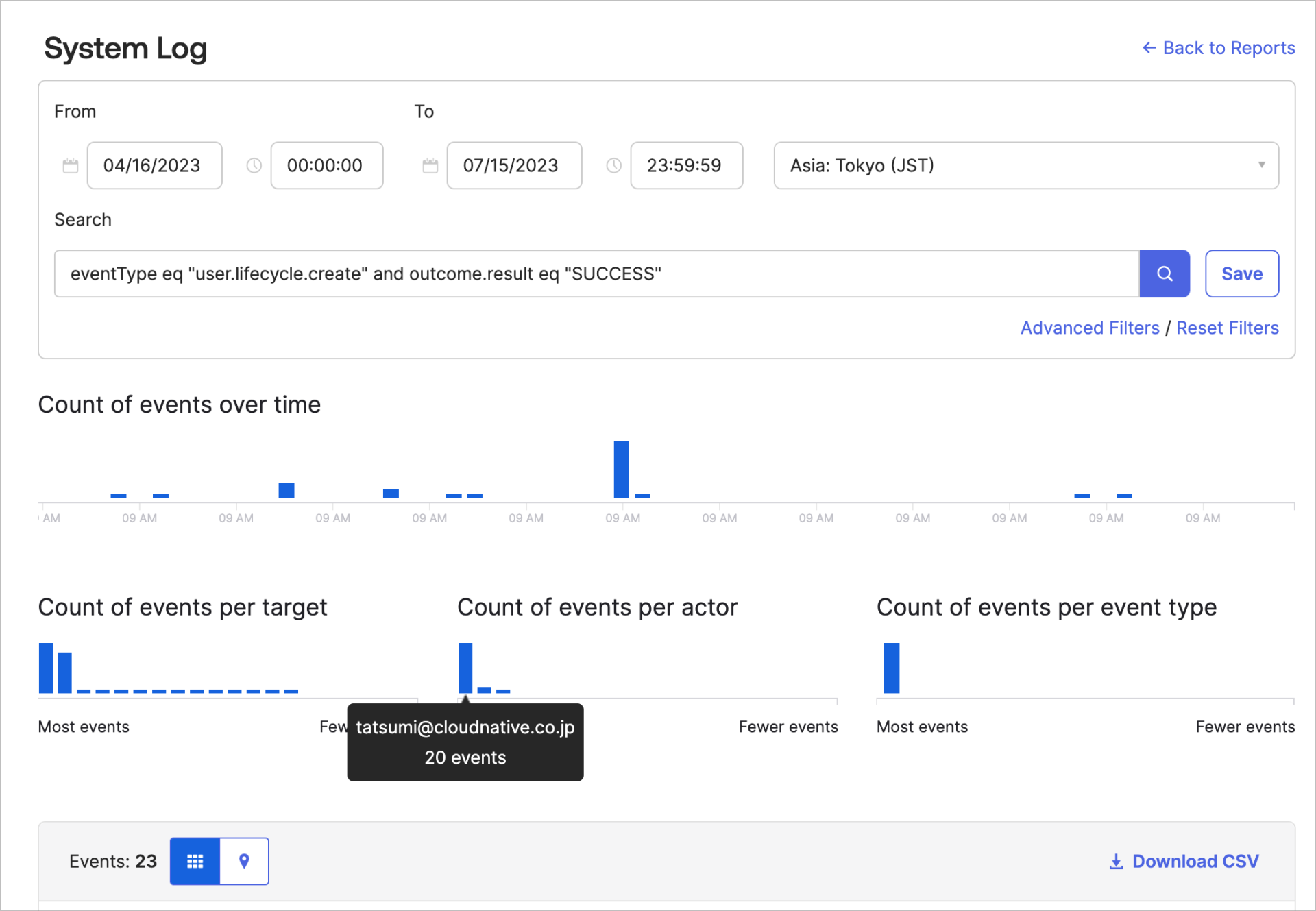Toggle the map view for events
The width and height of the screenshot is (1316, 911).
point(244,861)
